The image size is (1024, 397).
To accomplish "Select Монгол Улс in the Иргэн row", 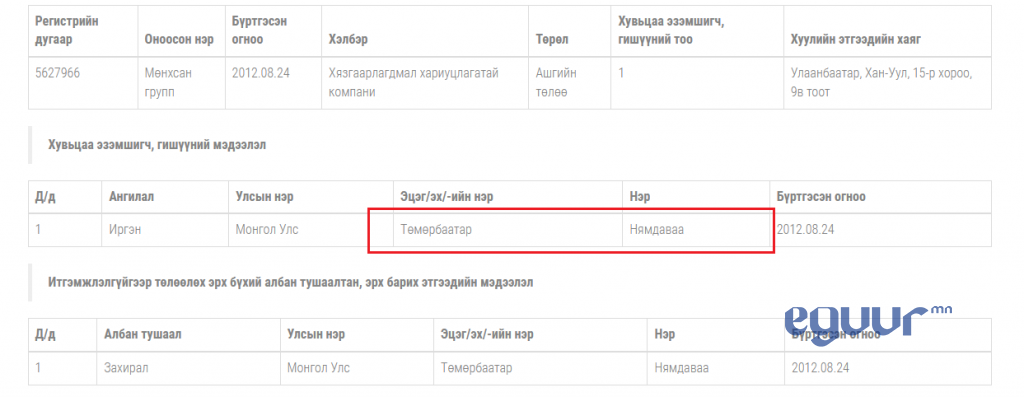I will (x=266, y=230).
